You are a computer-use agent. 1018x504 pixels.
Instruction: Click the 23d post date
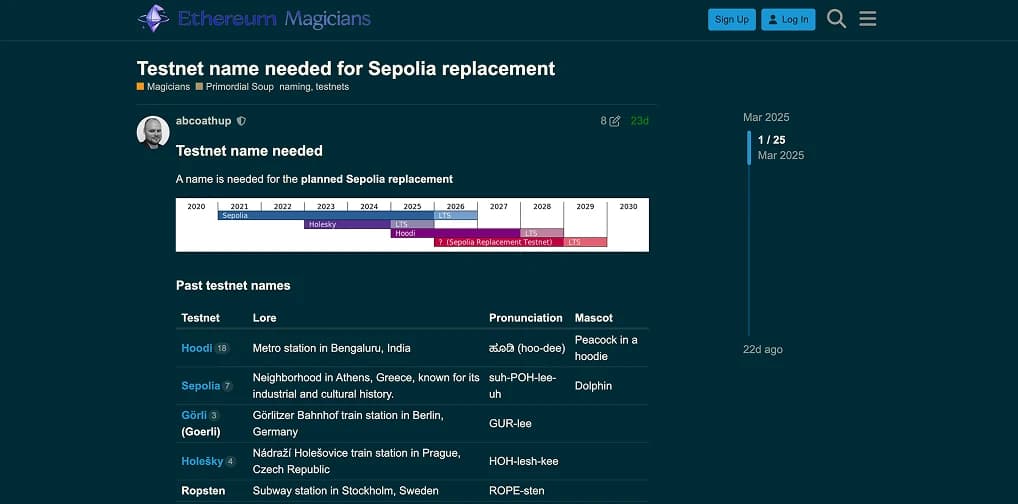click(x=639, y=121)
